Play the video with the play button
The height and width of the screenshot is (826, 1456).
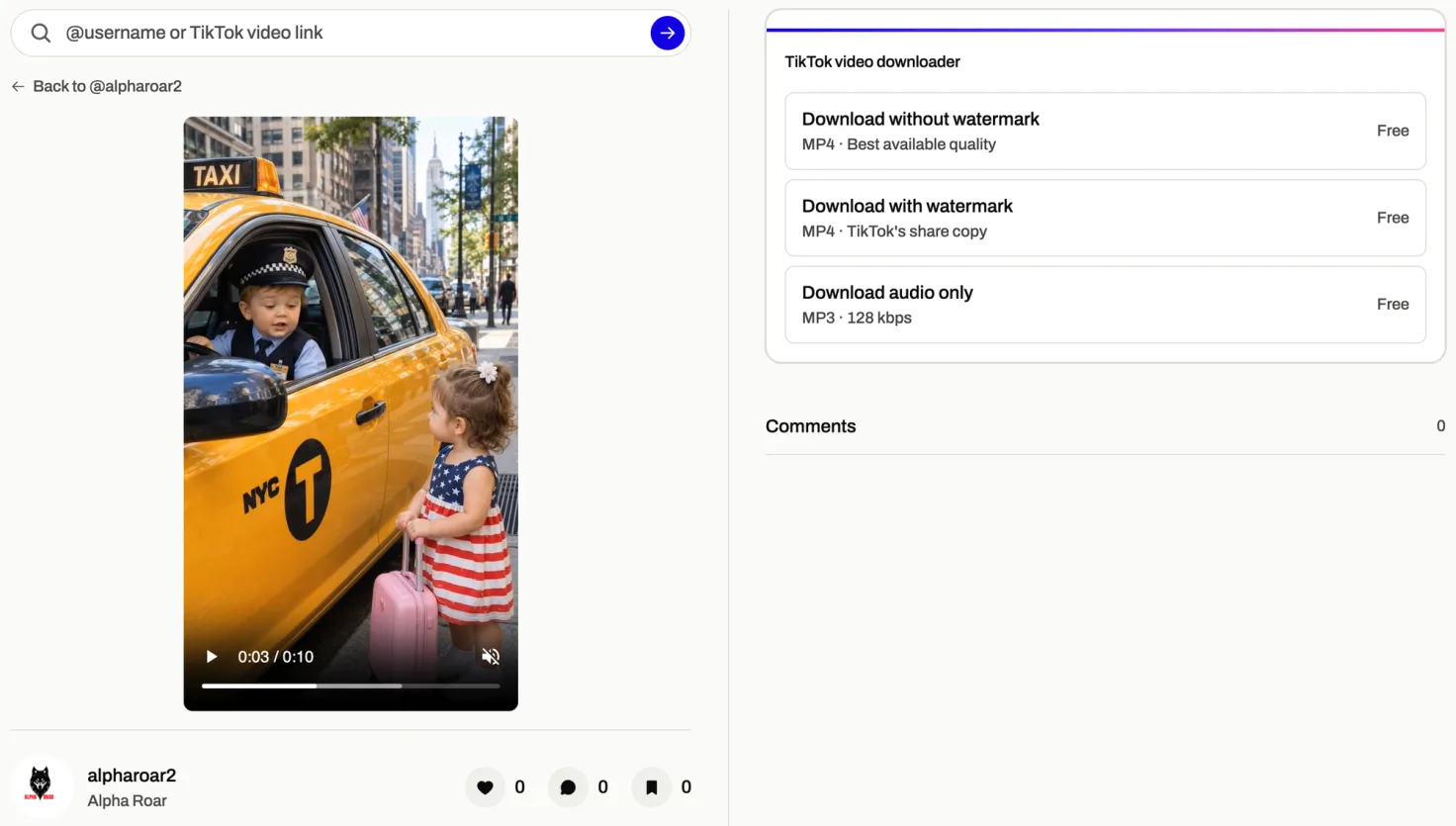click(x=211, y=657)
